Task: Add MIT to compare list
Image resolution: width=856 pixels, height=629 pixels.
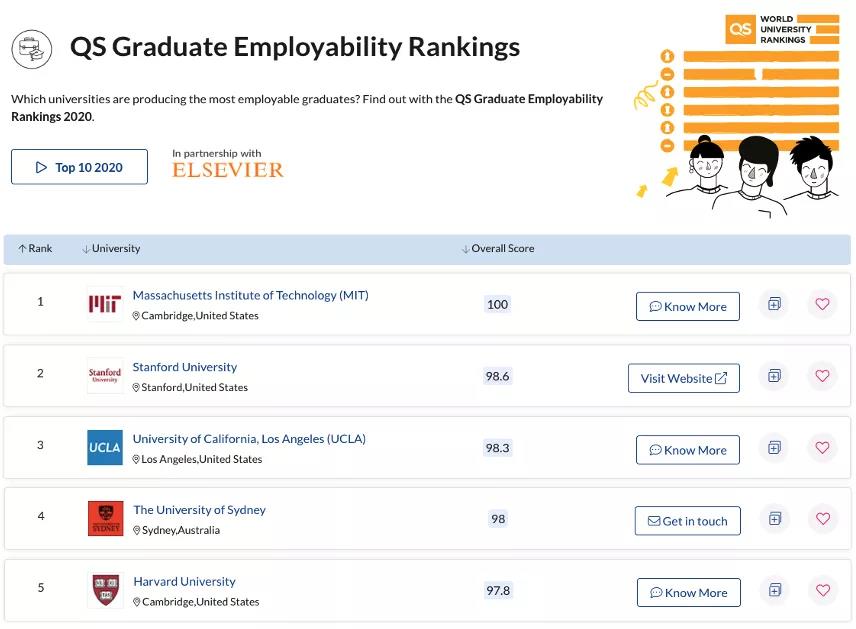Action: point(774,304)
